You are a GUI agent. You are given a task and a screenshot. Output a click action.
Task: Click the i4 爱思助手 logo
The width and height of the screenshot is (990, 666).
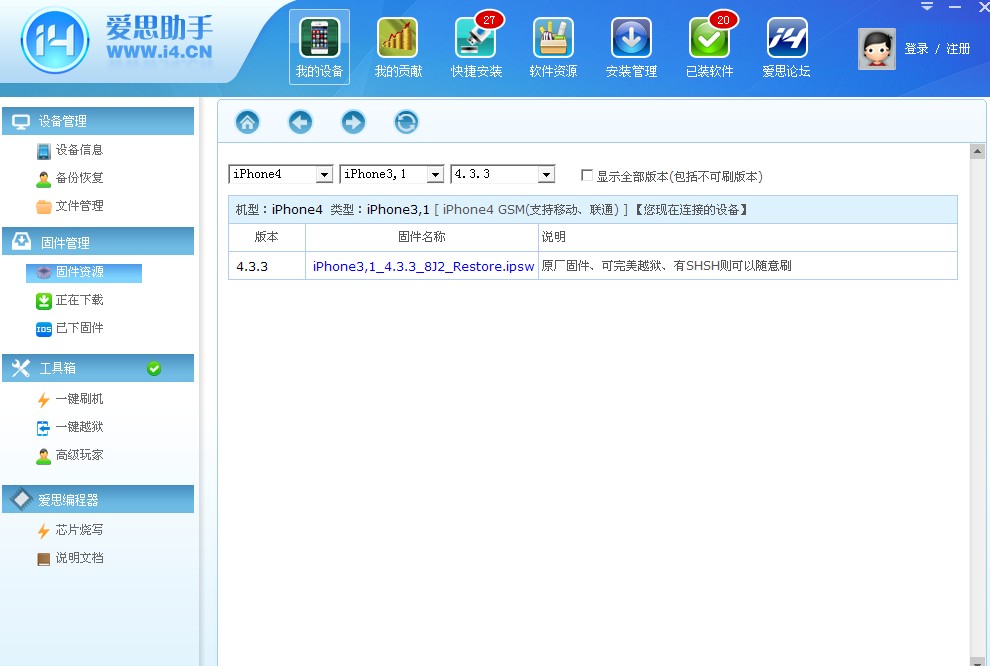[117, 40]
